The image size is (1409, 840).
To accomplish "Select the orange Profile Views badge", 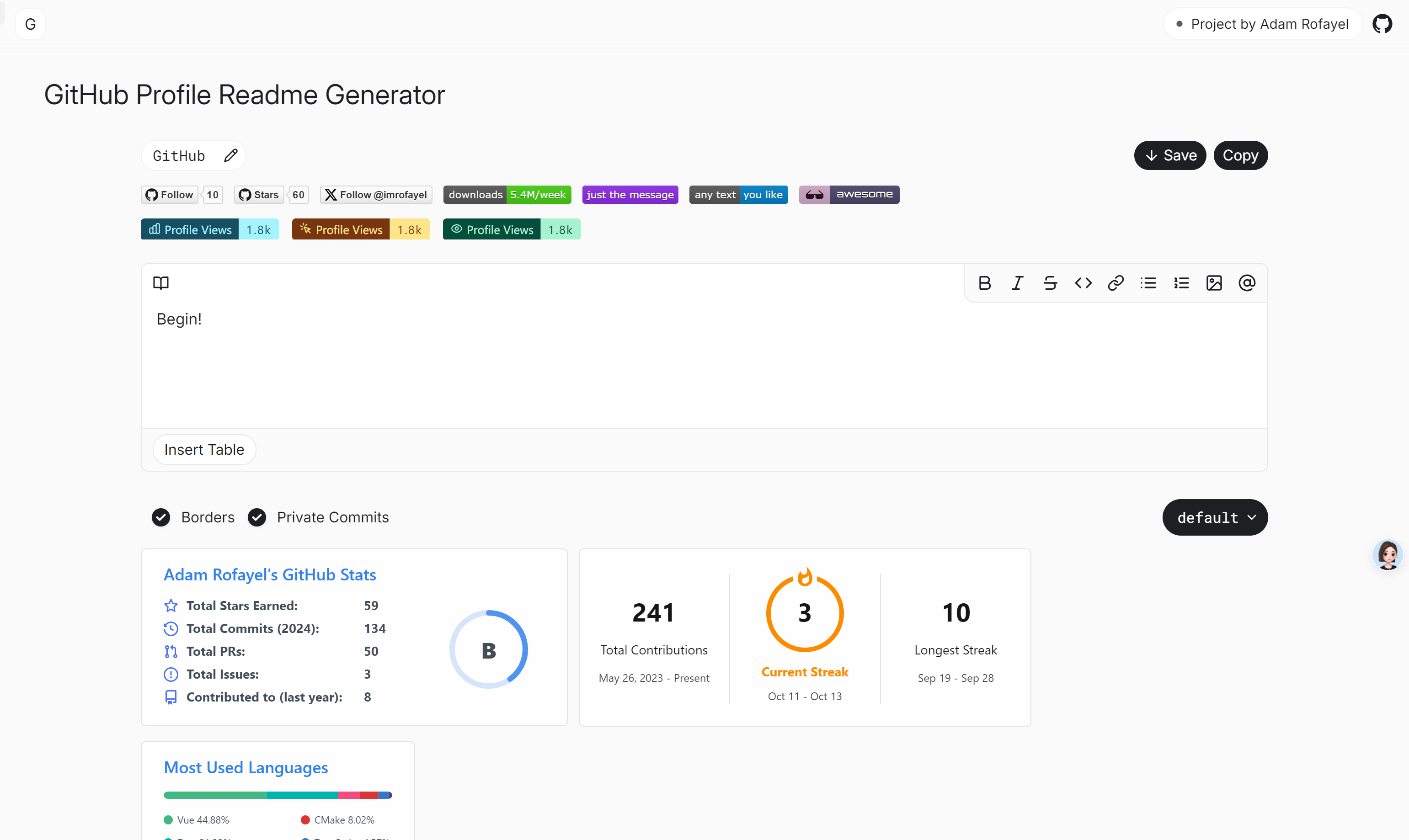I will [361, 229].
